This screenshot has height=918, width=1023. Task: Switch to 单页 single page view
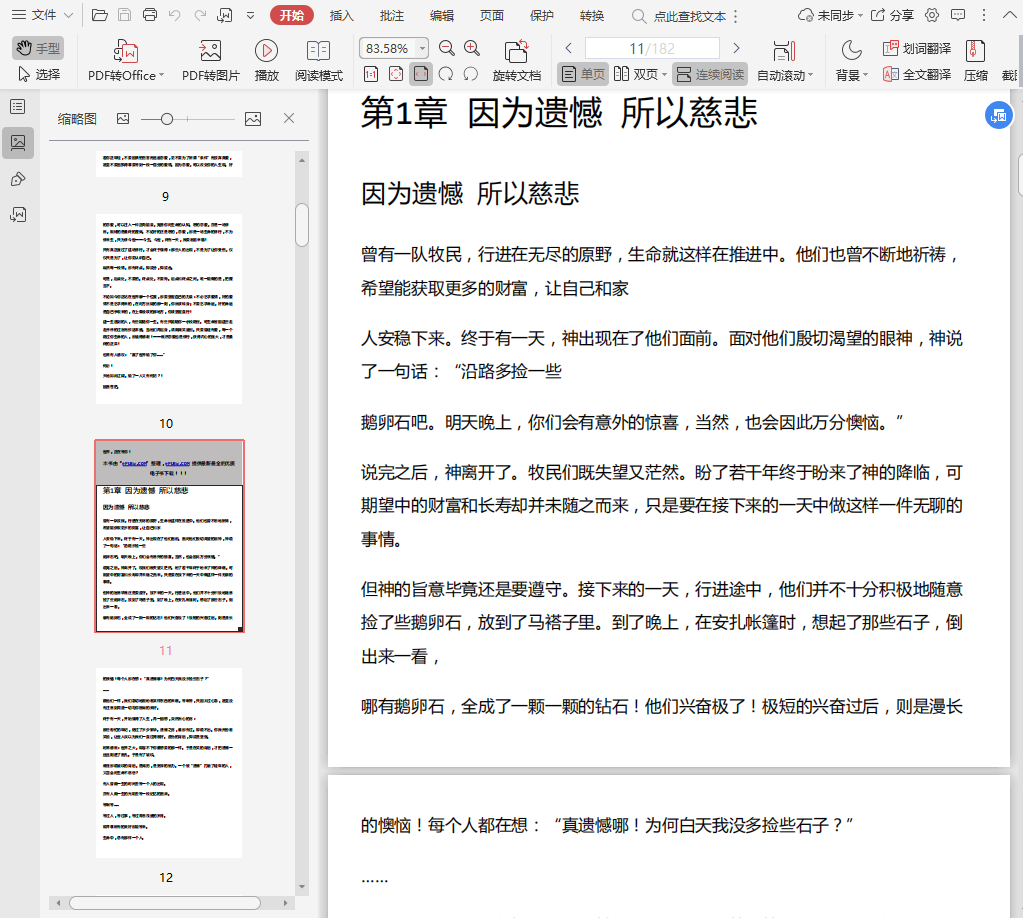[x=582, y=74]
